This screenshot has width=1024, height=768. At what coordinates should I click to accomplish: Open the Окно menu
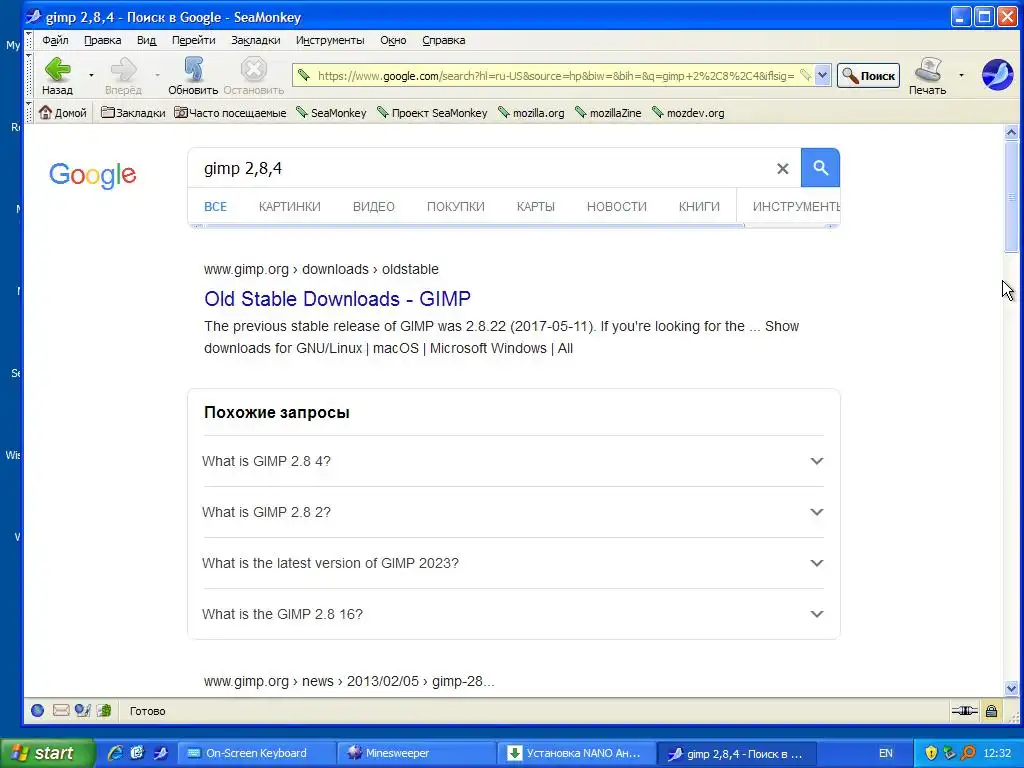coord(393,40)
